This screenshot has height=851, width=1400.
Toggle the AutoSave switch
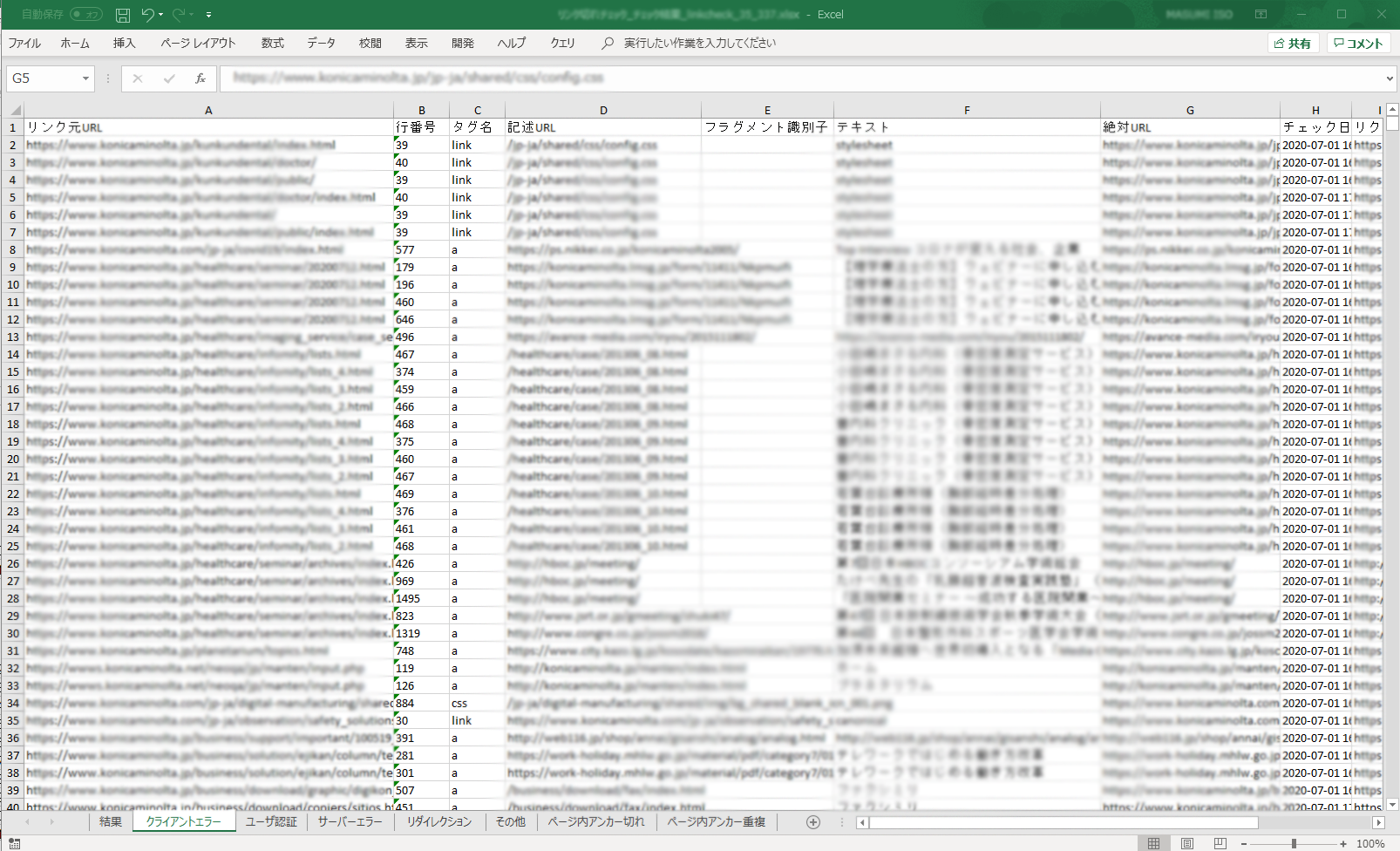pyautogui.click(x=86, y=15)
